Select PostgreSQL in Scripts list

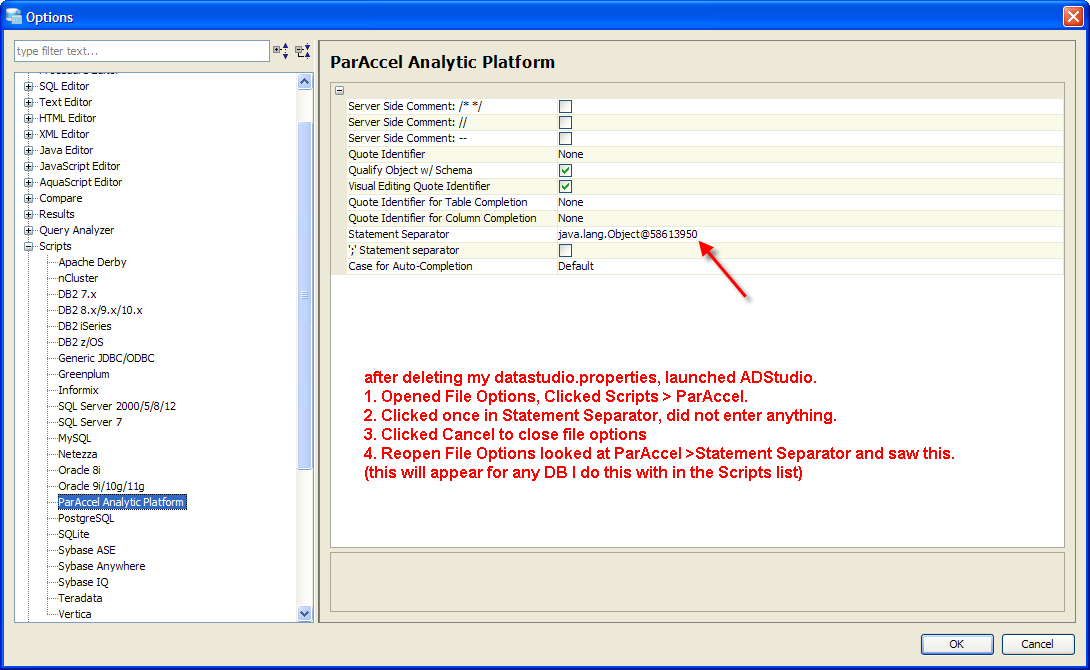(86, 518)
